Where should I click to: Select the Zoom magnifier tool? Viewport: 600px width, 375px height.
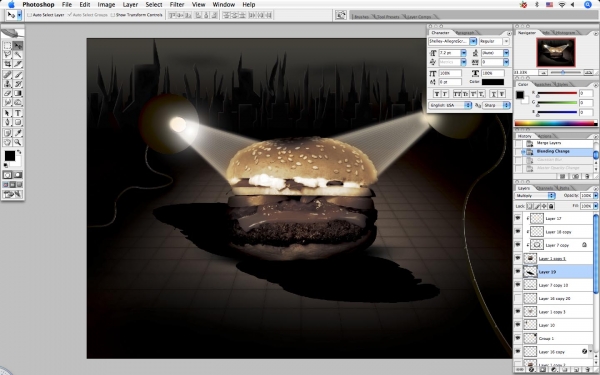pos(18,142)
